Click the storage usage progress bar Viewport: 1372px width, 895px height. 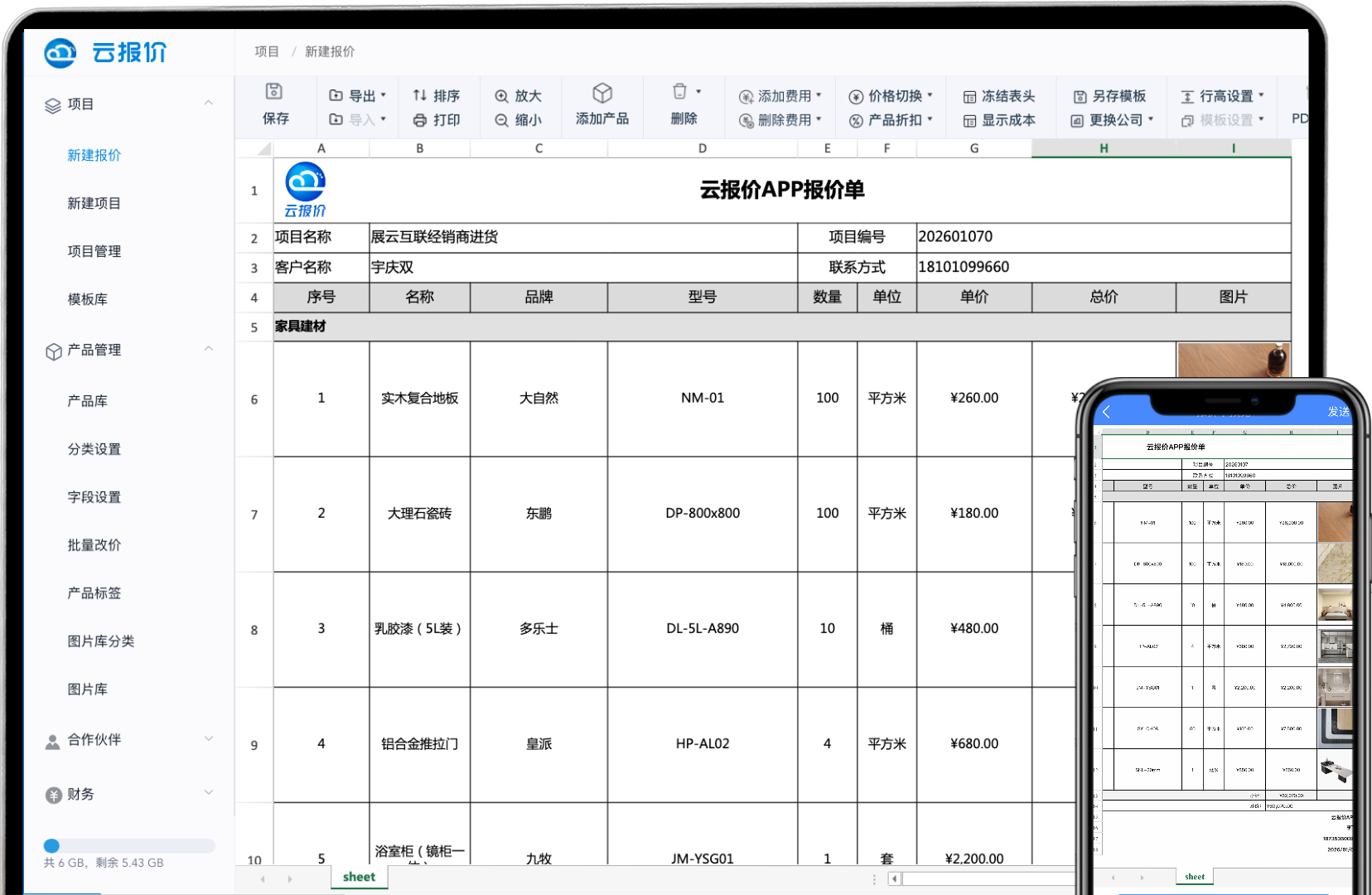[129, 846]
